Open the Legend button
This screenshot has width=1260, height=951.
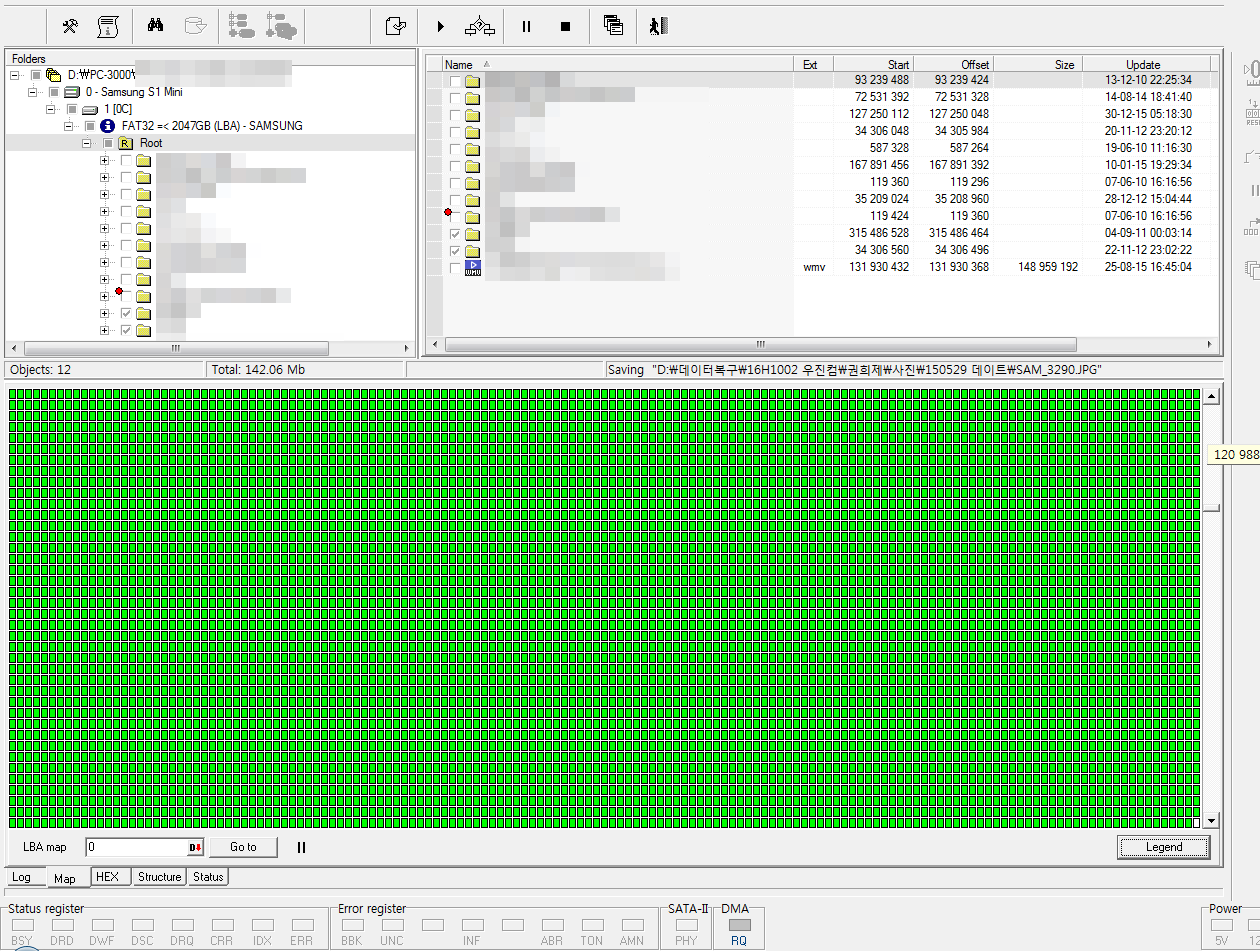click(1163, 847)
